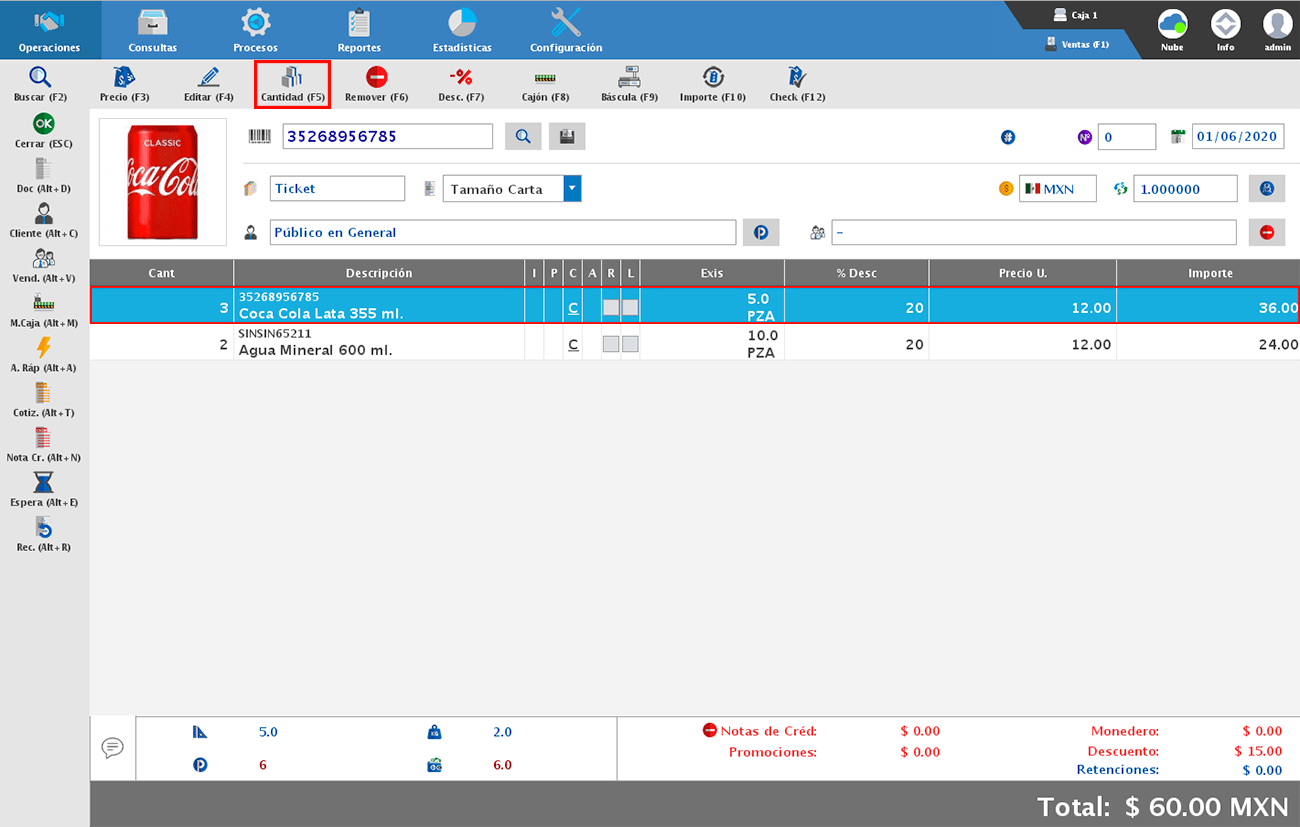The image size is (1300, 827).
Task: Click the Público en General customer field
Action: (x=503, y=232)
